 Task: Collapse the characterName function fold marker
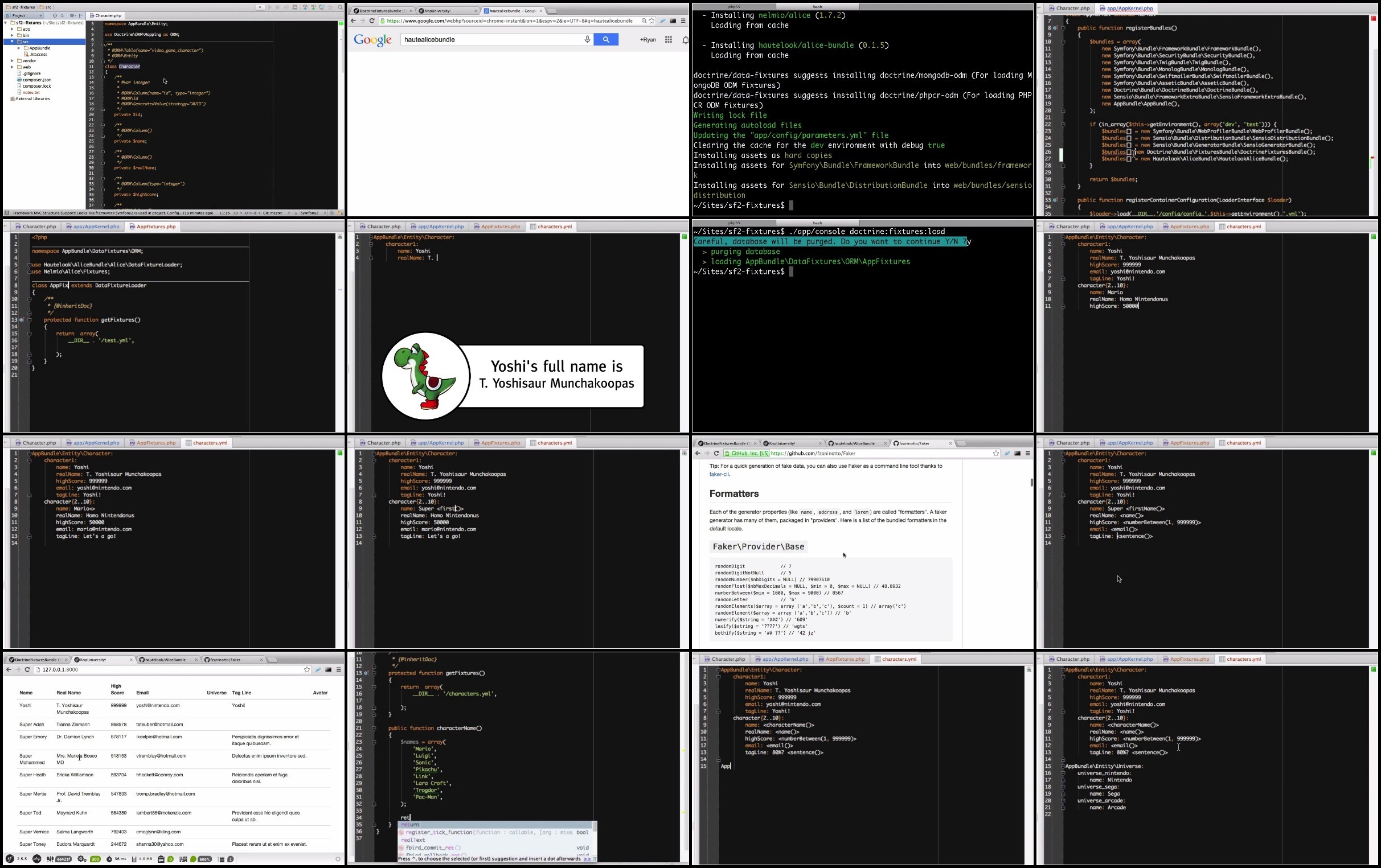tap(374, 728)
